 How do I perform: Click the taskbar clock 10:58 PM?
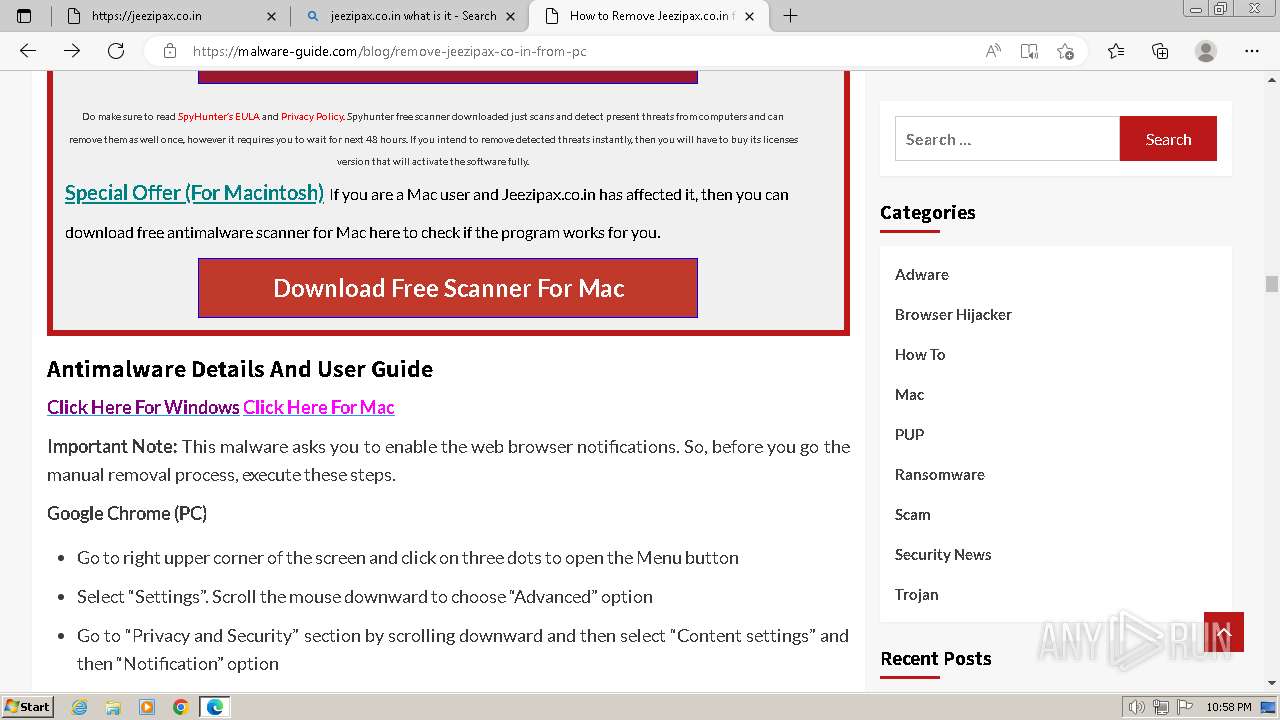point(1229,707)
